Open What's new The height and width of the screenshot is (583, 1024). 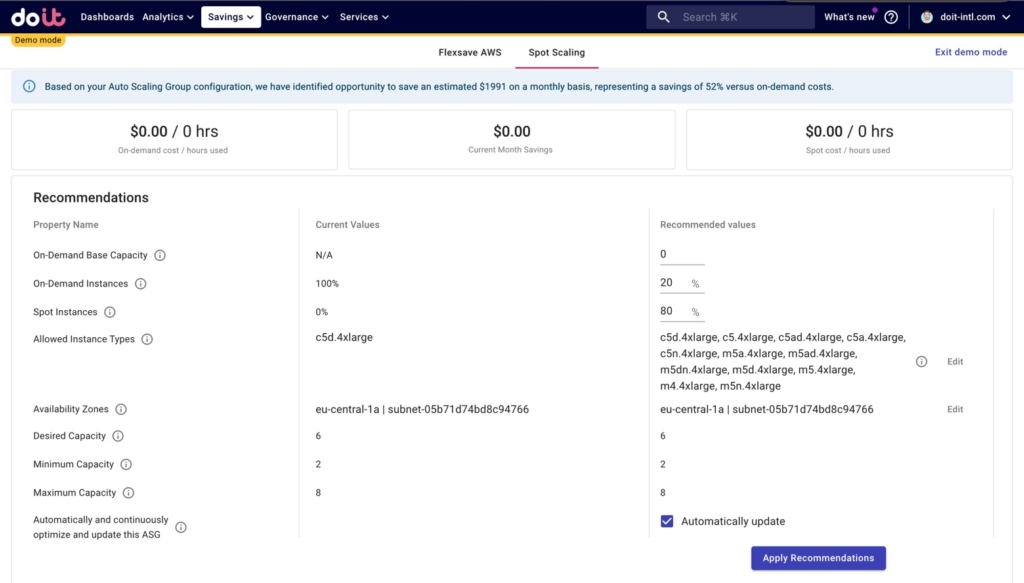pyautogui.click(x=849, y=17)
